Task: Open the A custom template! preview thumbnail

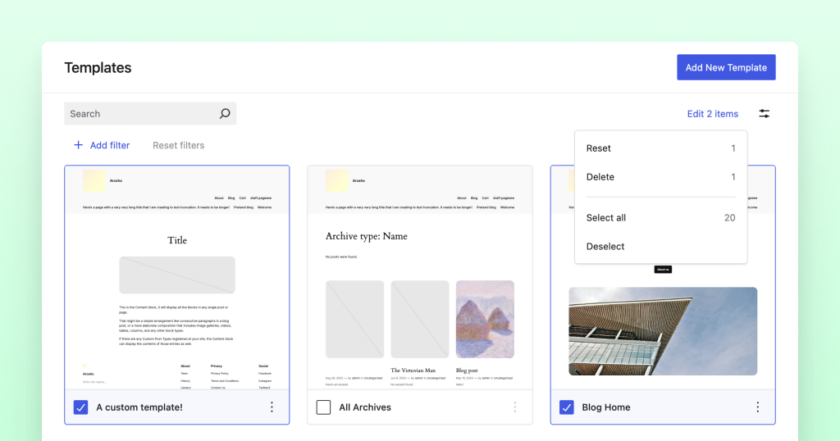Action: (x=177, y=278)
